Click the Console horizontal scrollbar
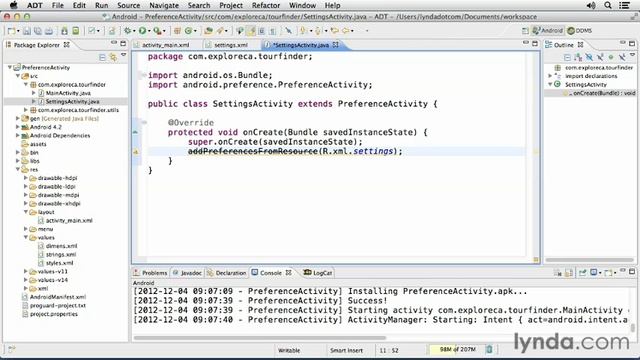The height and width of the screenshot is (360, 640). [x=260, y=338]
